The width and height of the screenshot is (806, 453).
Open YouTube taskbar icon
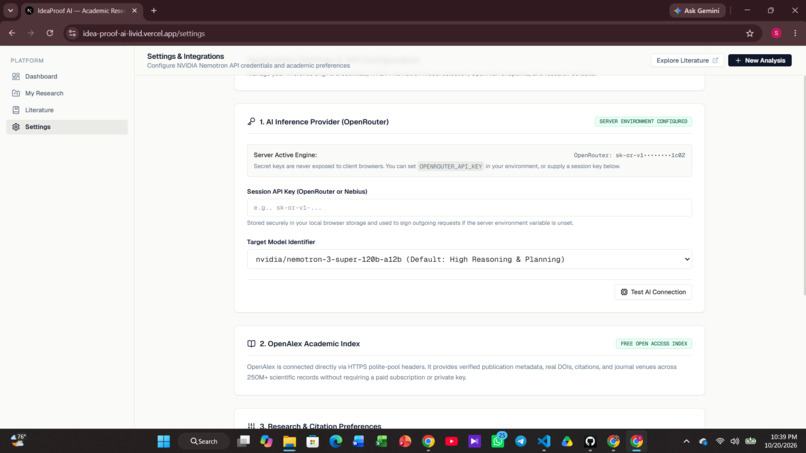pos(451,441)
